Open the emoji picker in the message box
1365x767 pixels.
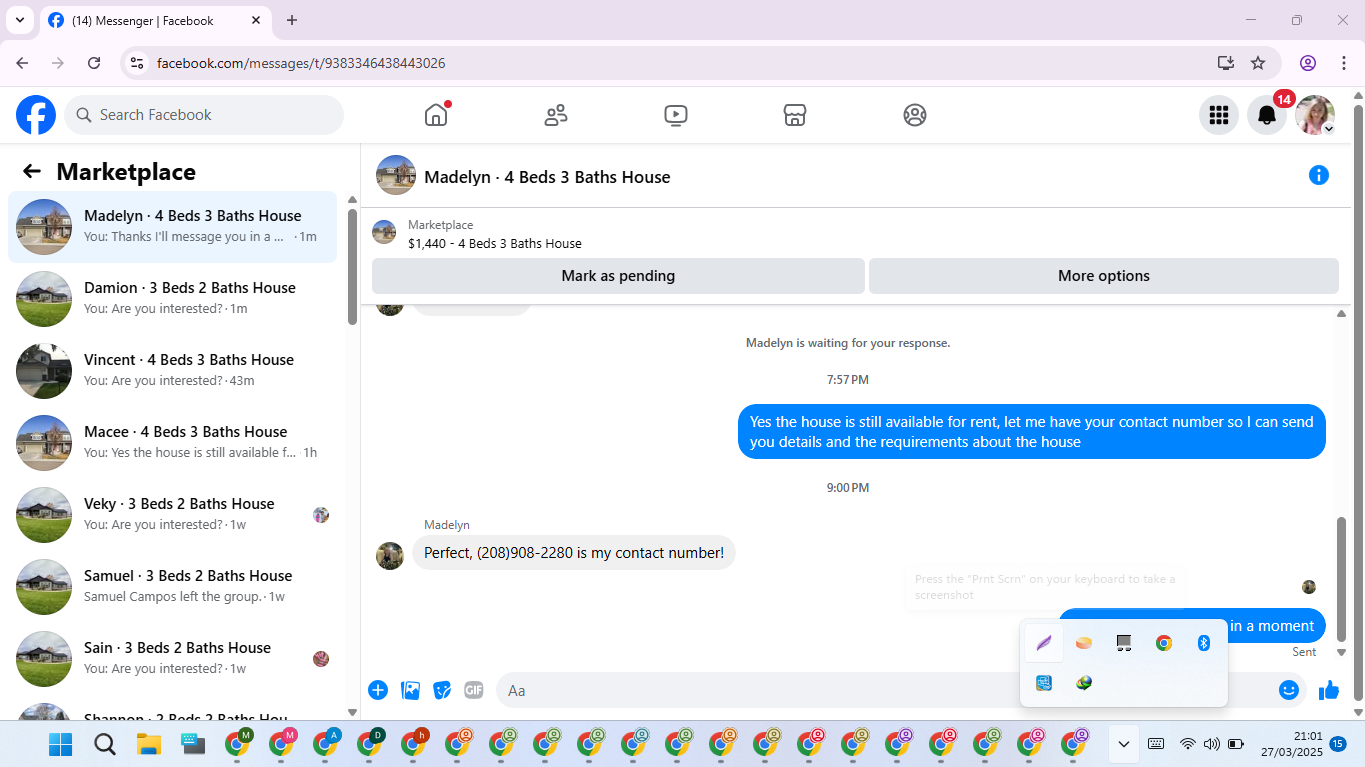(x=1289, y=690)
